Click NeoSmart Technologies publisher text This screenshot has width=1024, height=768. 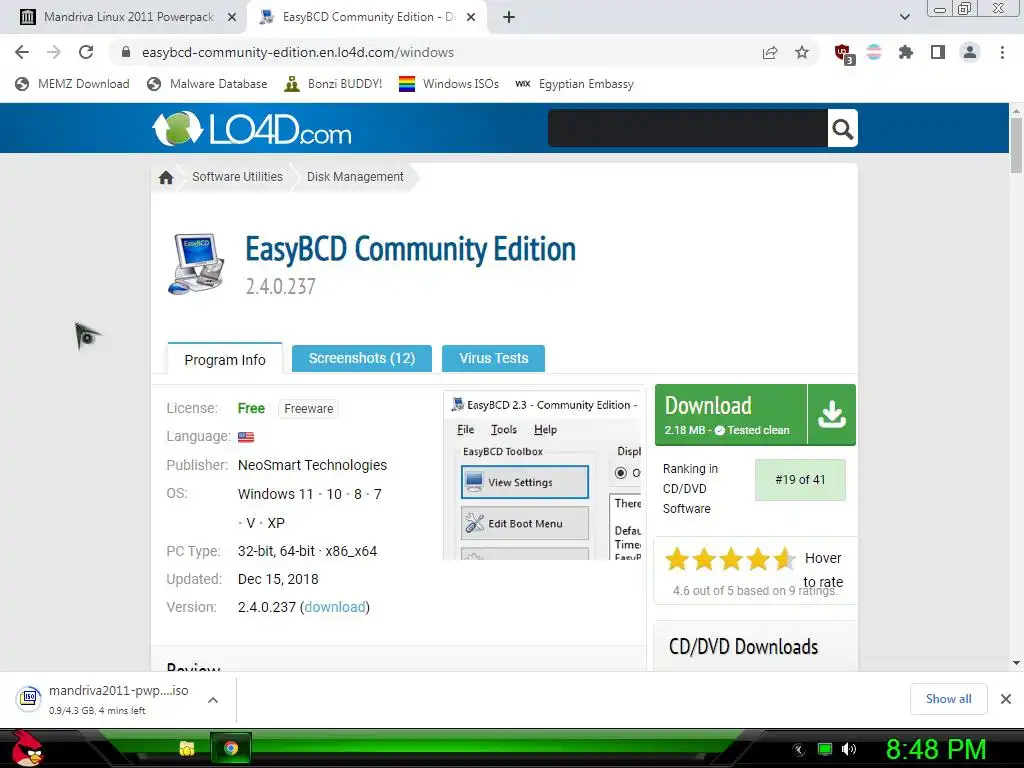312,465
